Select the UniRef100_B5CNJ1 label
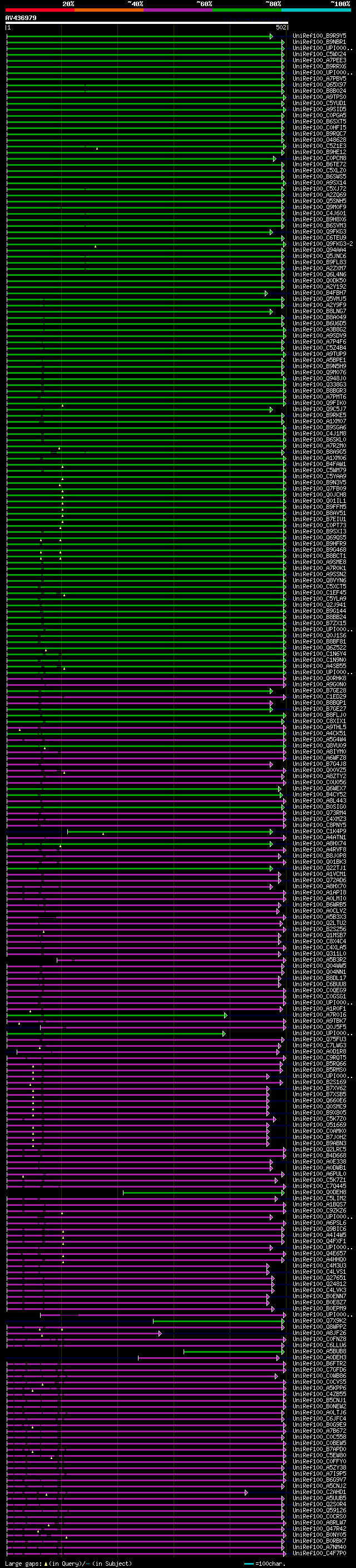 319,1400
